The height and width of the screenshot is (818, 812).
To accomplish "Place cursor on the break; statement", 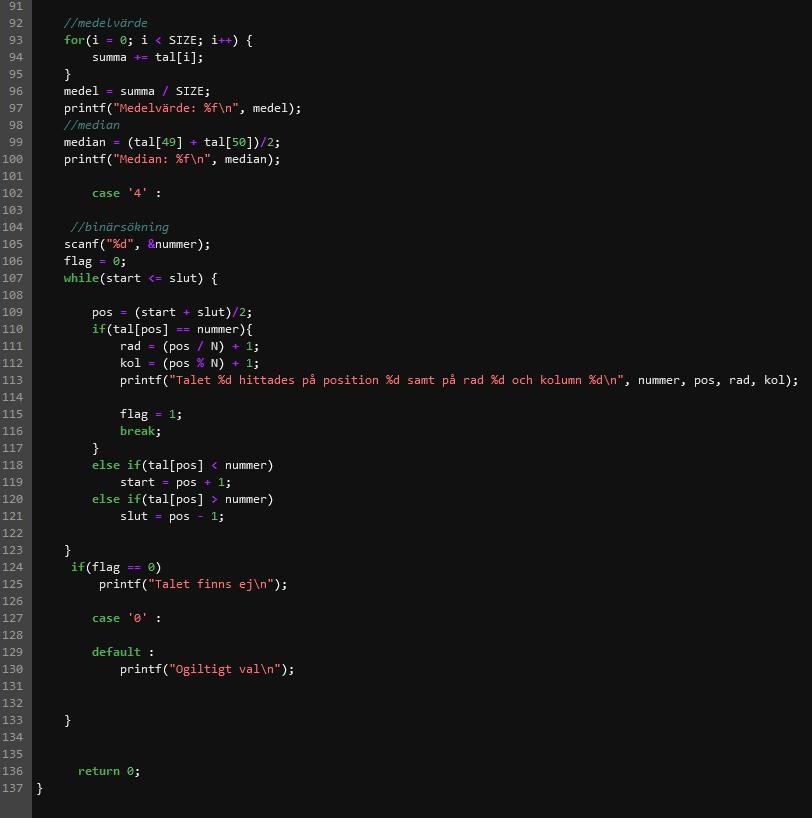I will click(x=140, y=431).
